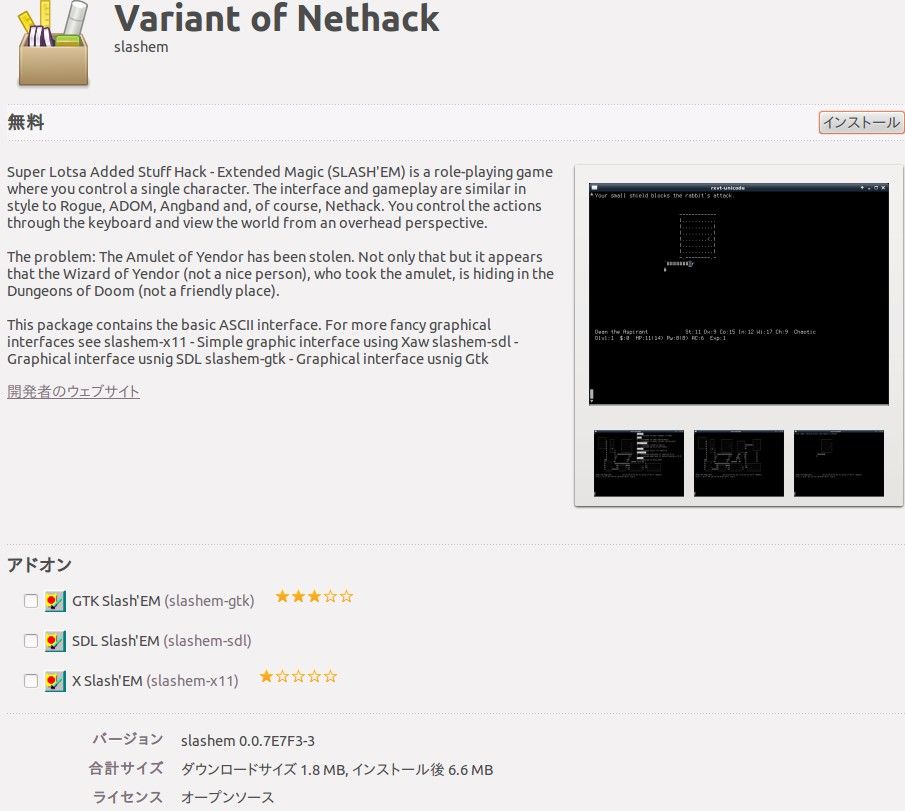Click the インストール install button
Image resolution: width=905 pixels, height=811 pixels.
[x=861, y=122]
